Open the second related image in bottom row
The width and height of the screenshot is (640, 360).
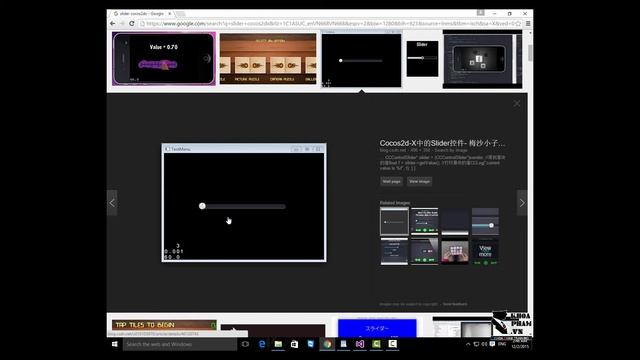click(x=424, y=251)
